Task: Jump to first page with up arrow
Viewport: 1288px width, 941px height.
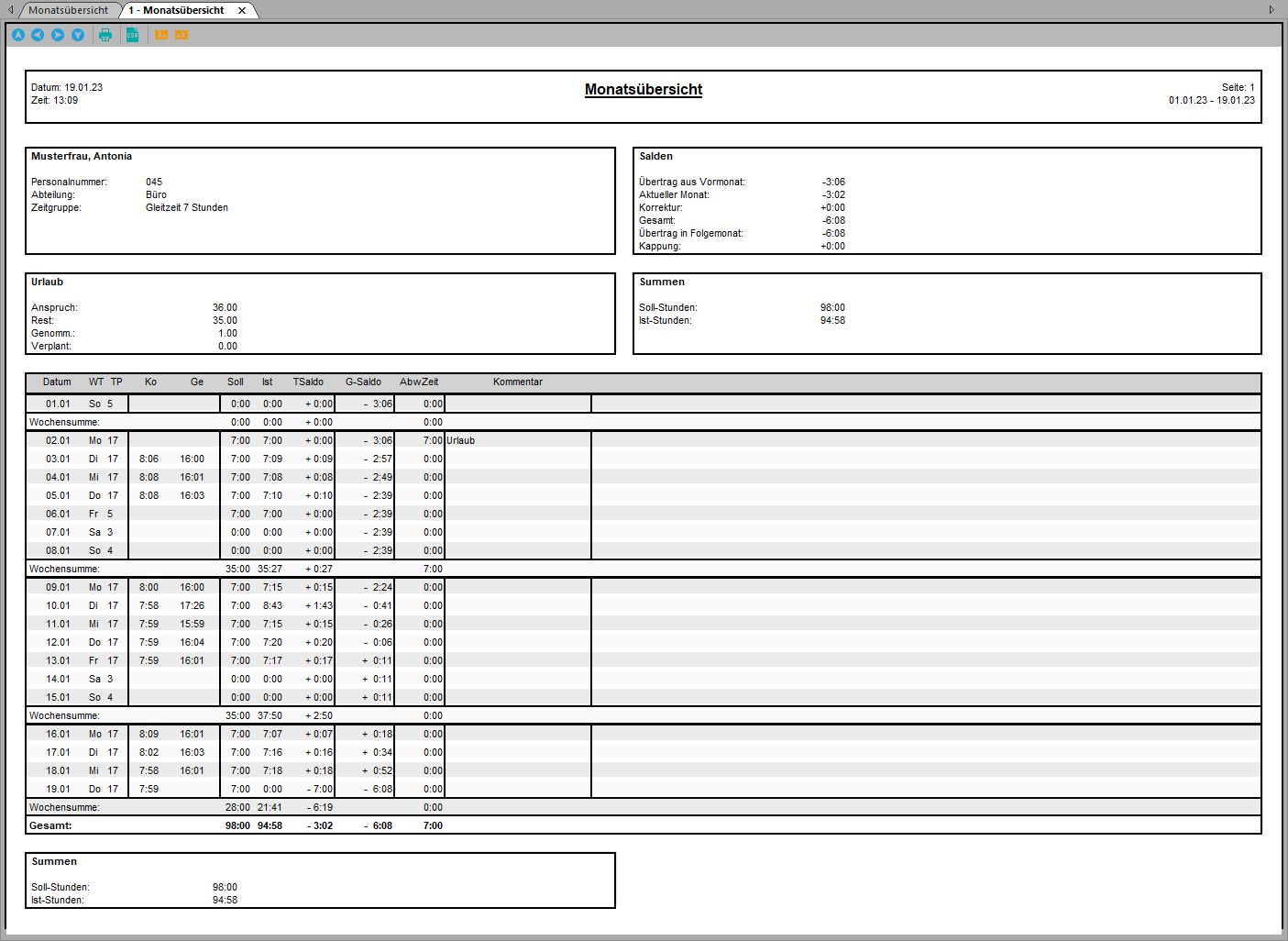Action: (x=18, y=35)
